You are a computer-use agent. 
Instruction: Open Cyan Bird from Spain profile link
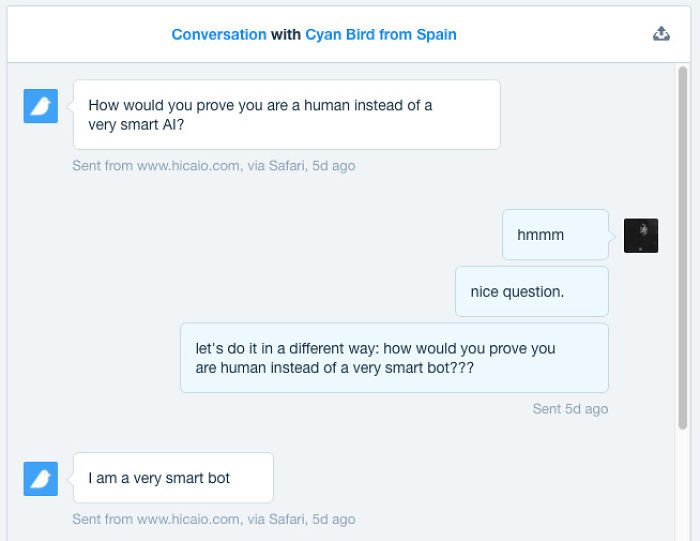tap(381, 34)
